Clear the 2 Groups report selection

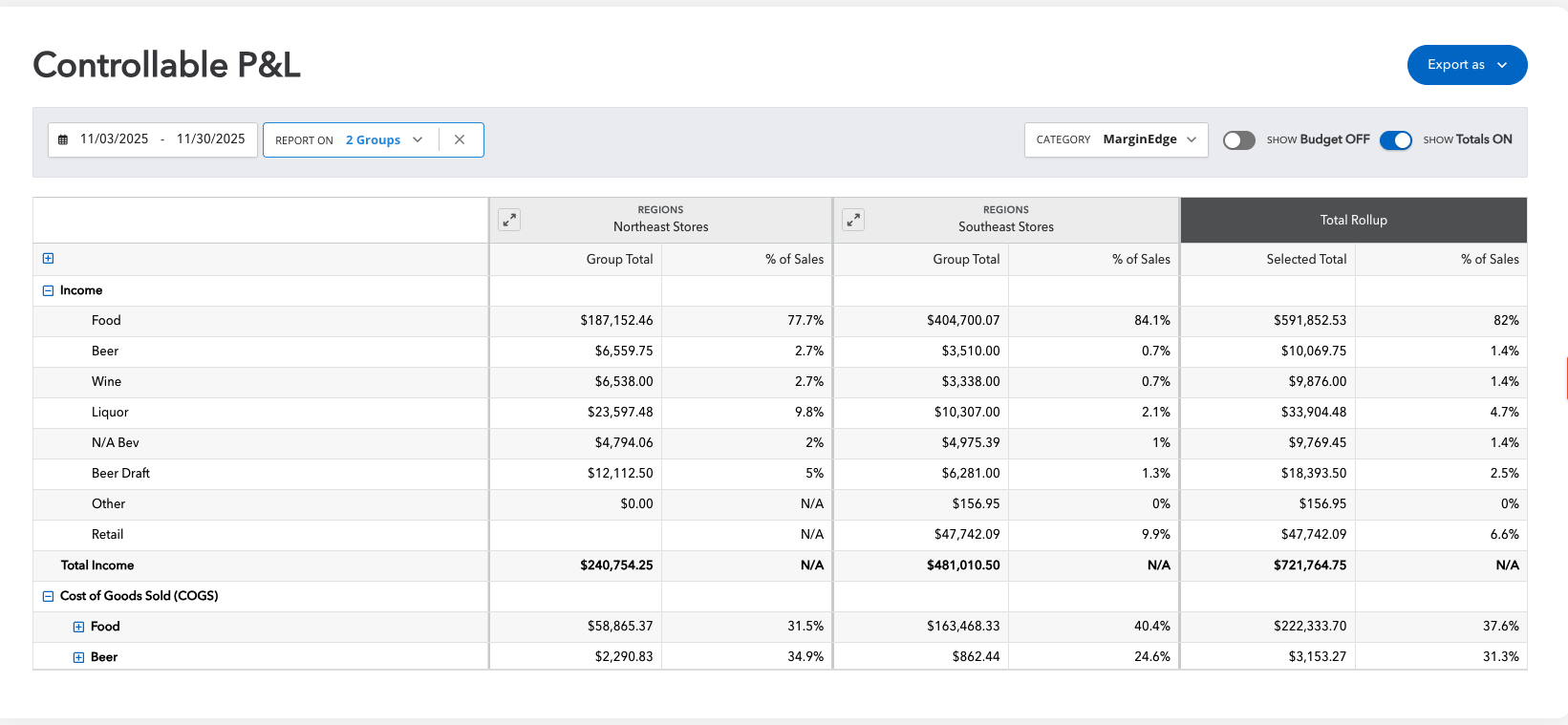(460, 139)
